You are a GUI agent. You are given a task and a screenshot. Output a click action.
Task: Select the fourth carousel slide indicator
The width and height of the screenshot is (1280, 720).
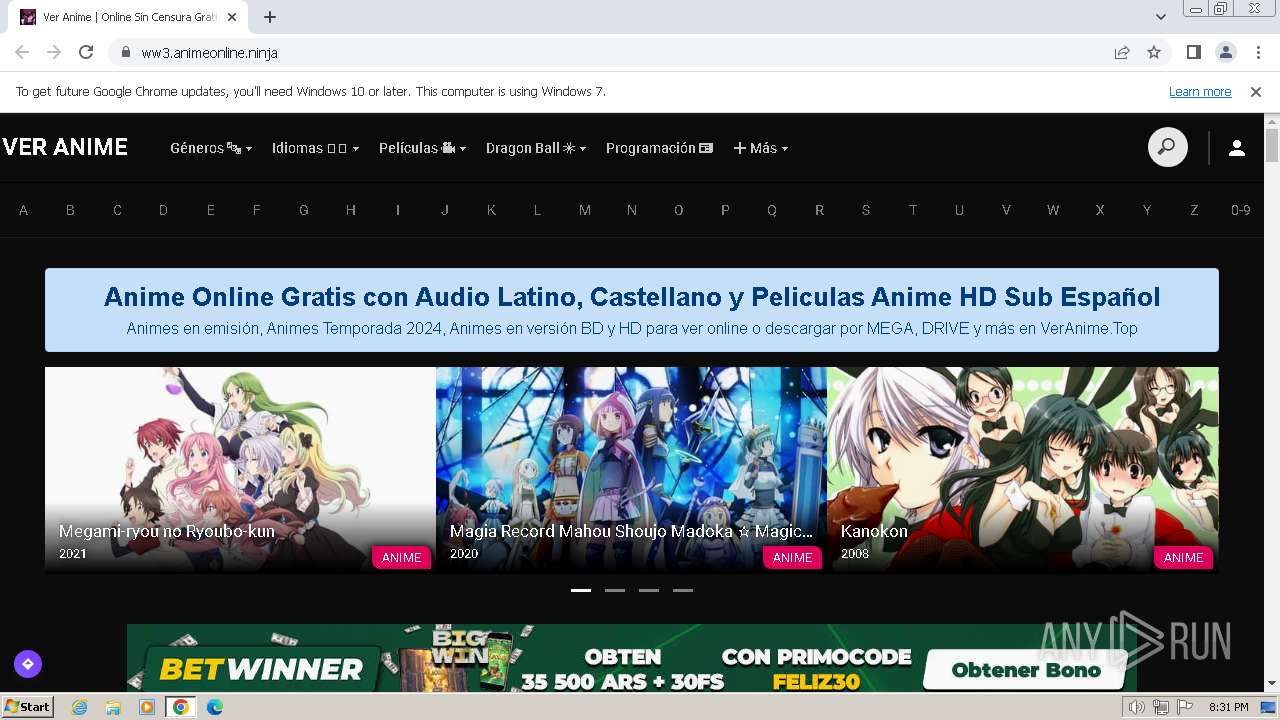(683, 590)
